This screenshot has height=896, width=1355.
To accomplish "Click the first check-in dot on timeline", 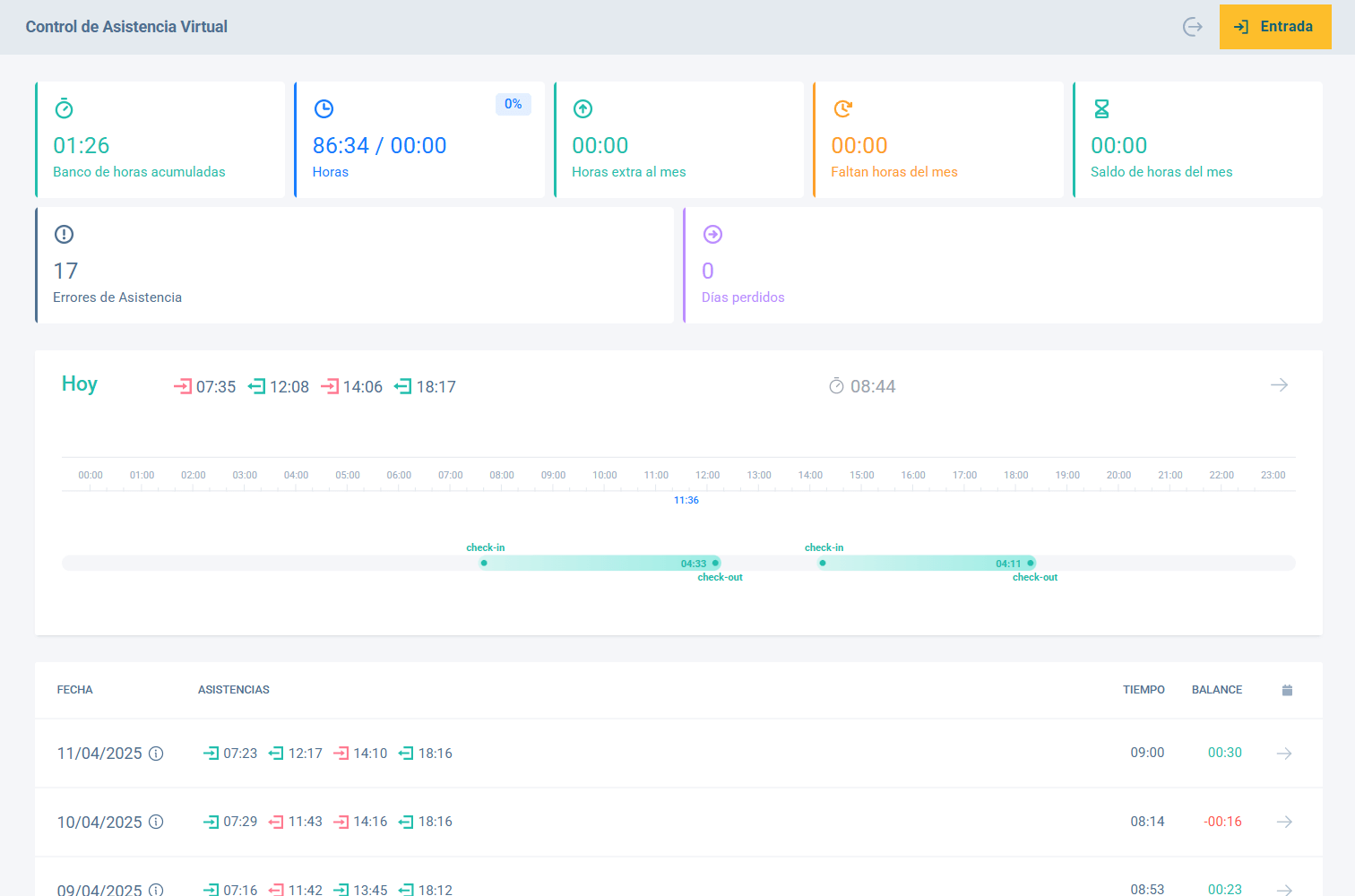I will click(x=484, y=564).
